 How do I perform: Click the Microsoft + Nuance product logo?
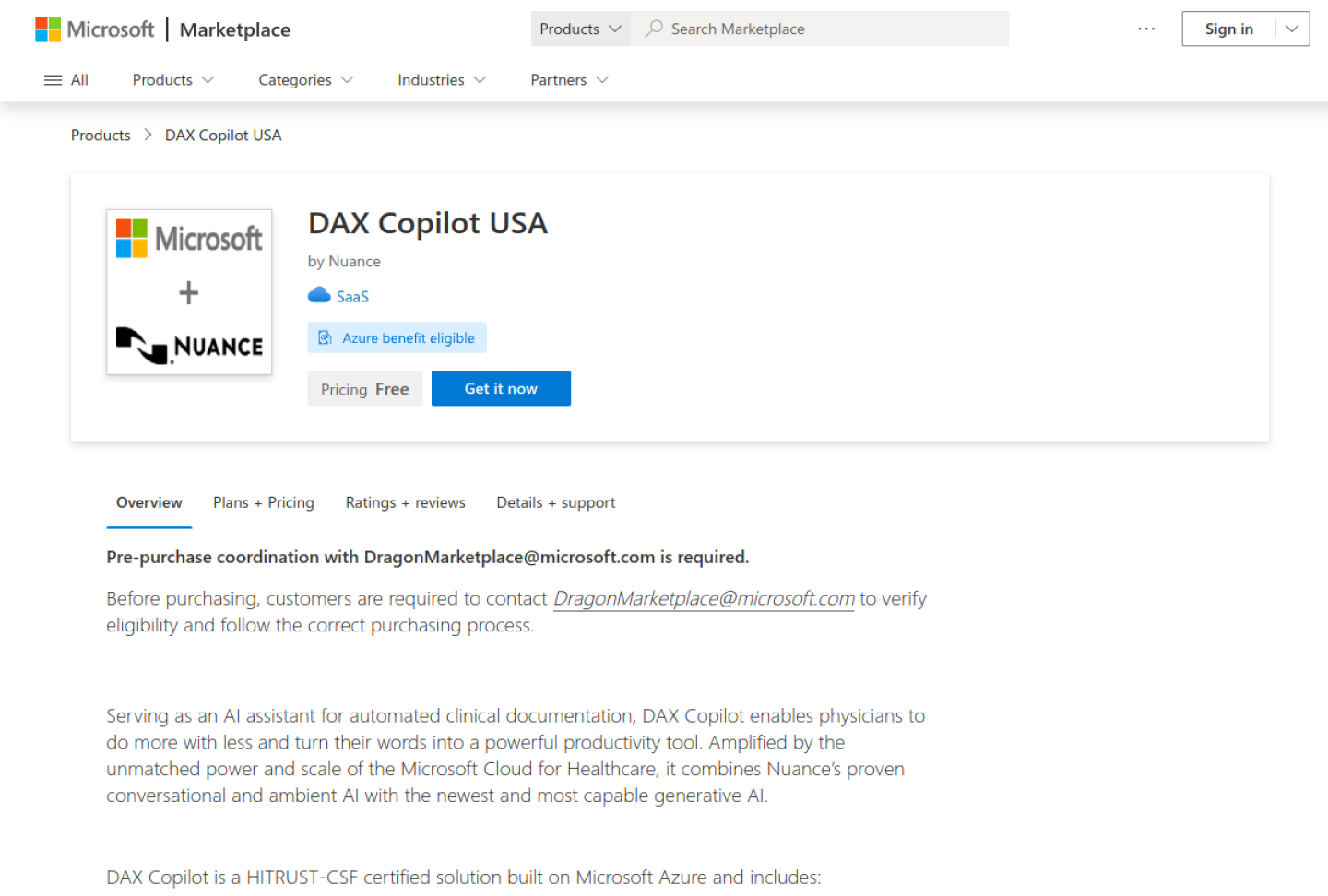[189, 292]
